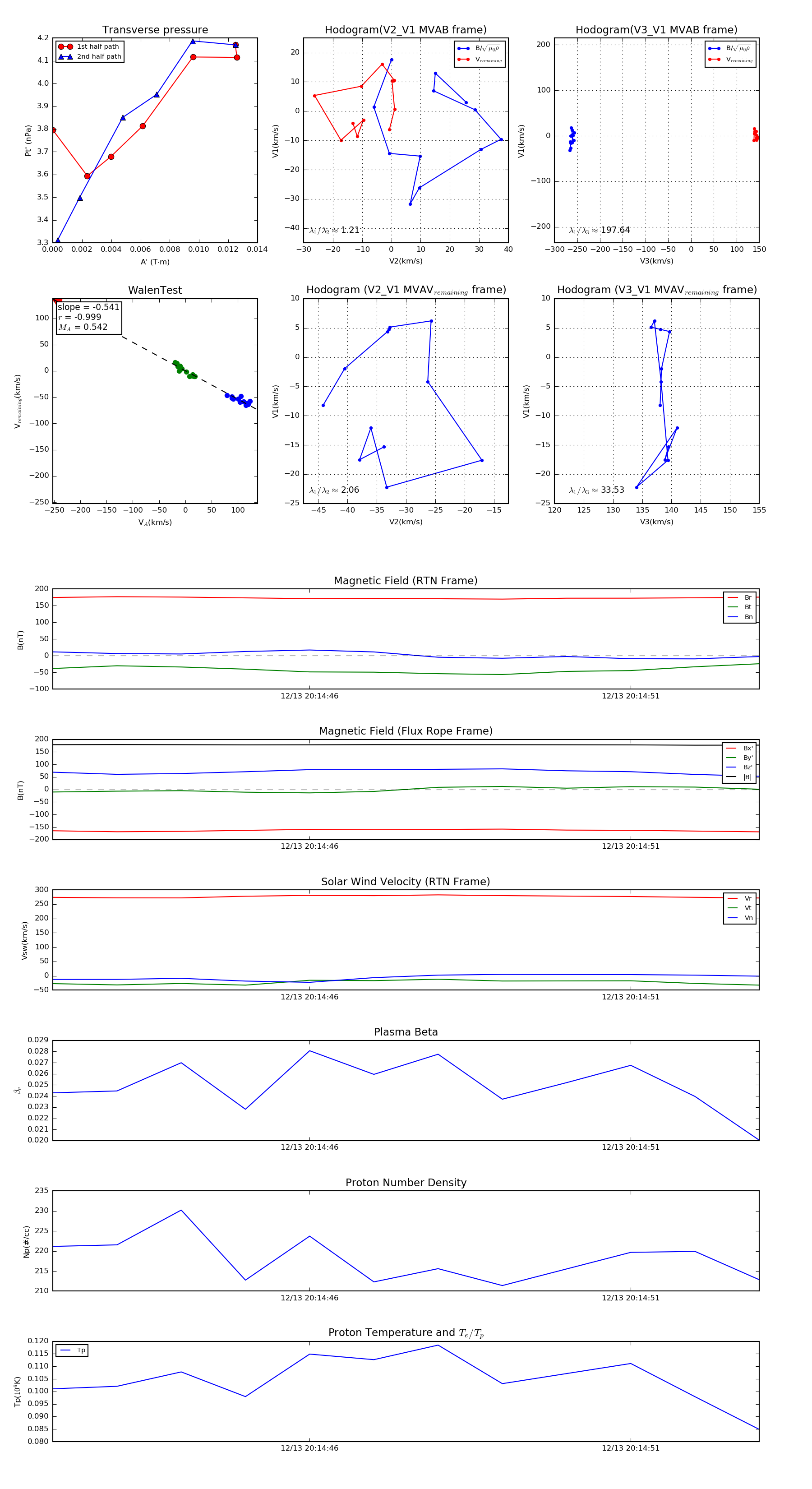This screenshot has height=1489, width=812.
Task: Click the "Pt' (nPa)" y-axis label
Action: pos(28,140)
